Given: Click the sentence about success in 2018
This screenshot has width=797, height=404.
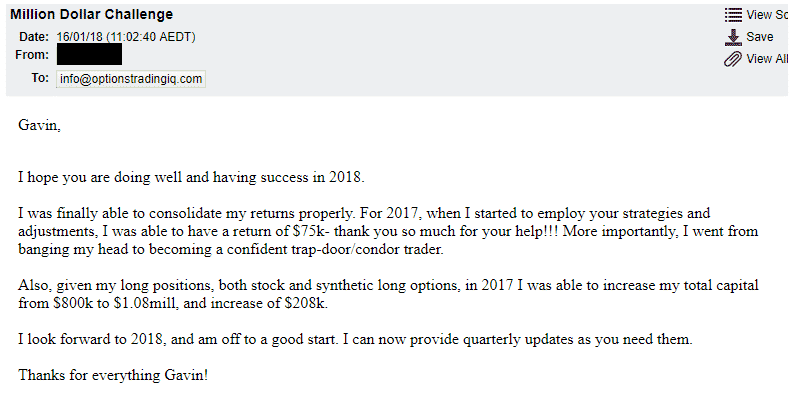Looking at the screenshot, I should point(191,177).
